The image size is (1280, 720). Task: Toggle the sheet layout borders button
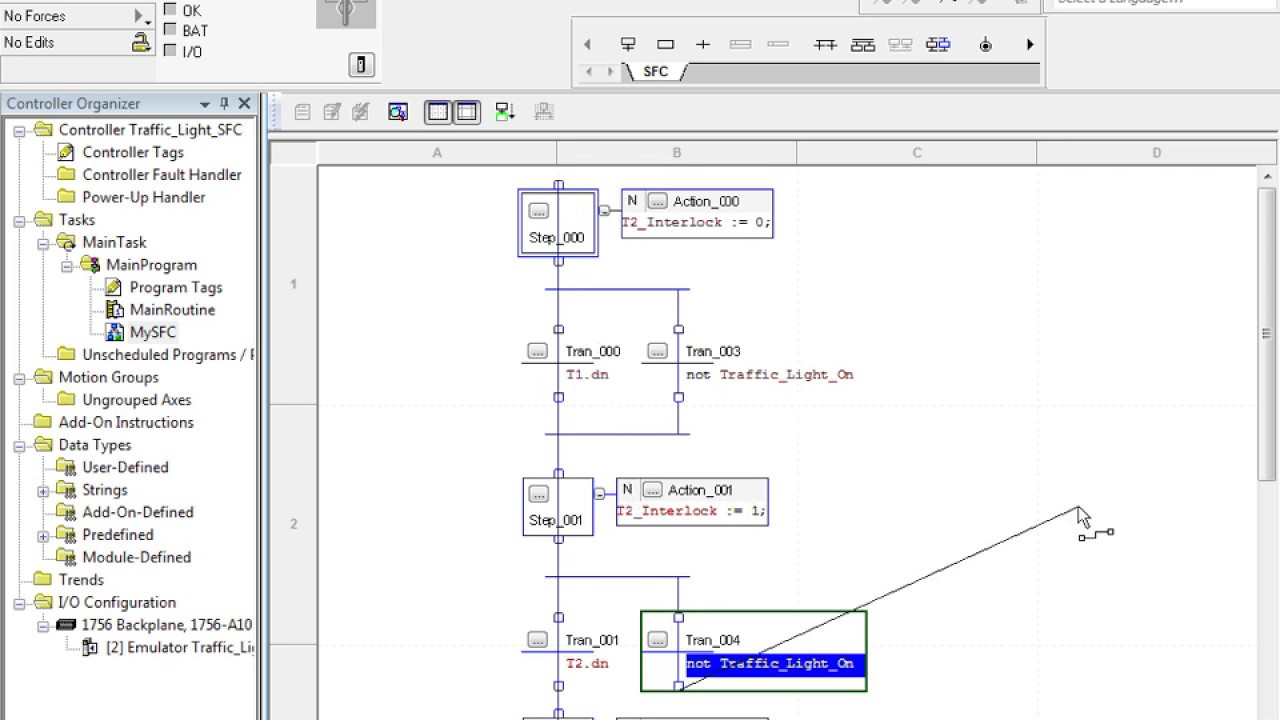[x=467, y=112]
